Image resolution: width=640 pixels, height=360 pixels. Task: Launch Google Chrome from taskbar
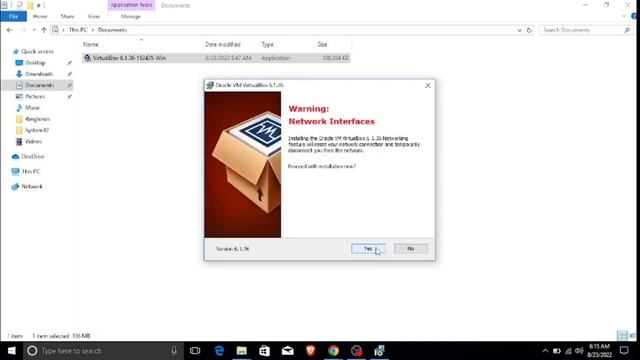click(333, 351)
